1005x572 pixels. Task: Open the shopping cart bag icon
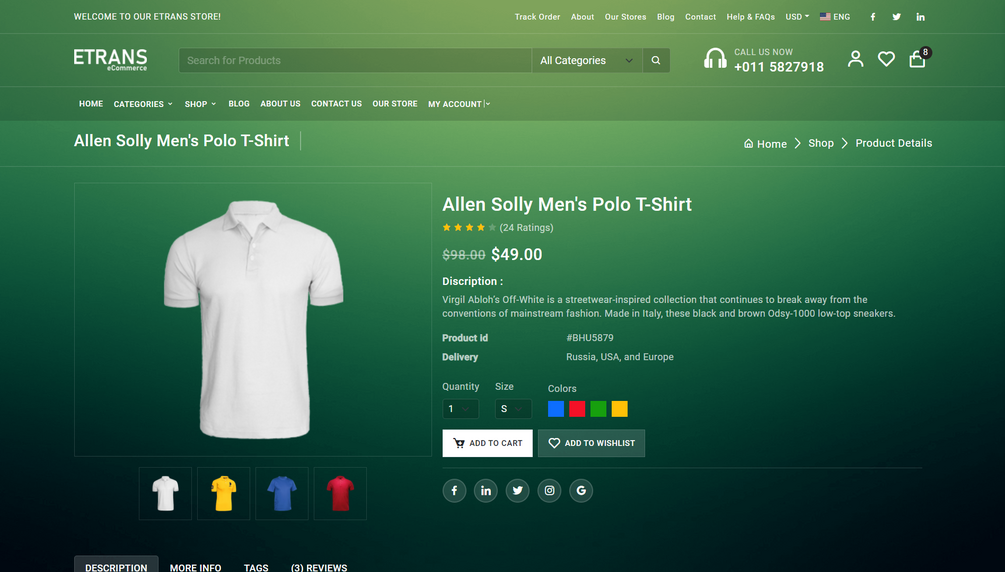tap(917, 60)
